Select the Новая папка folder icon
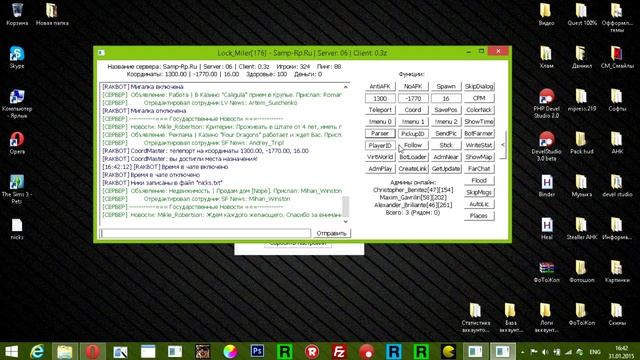640x360 pixels. coord(52,14)
